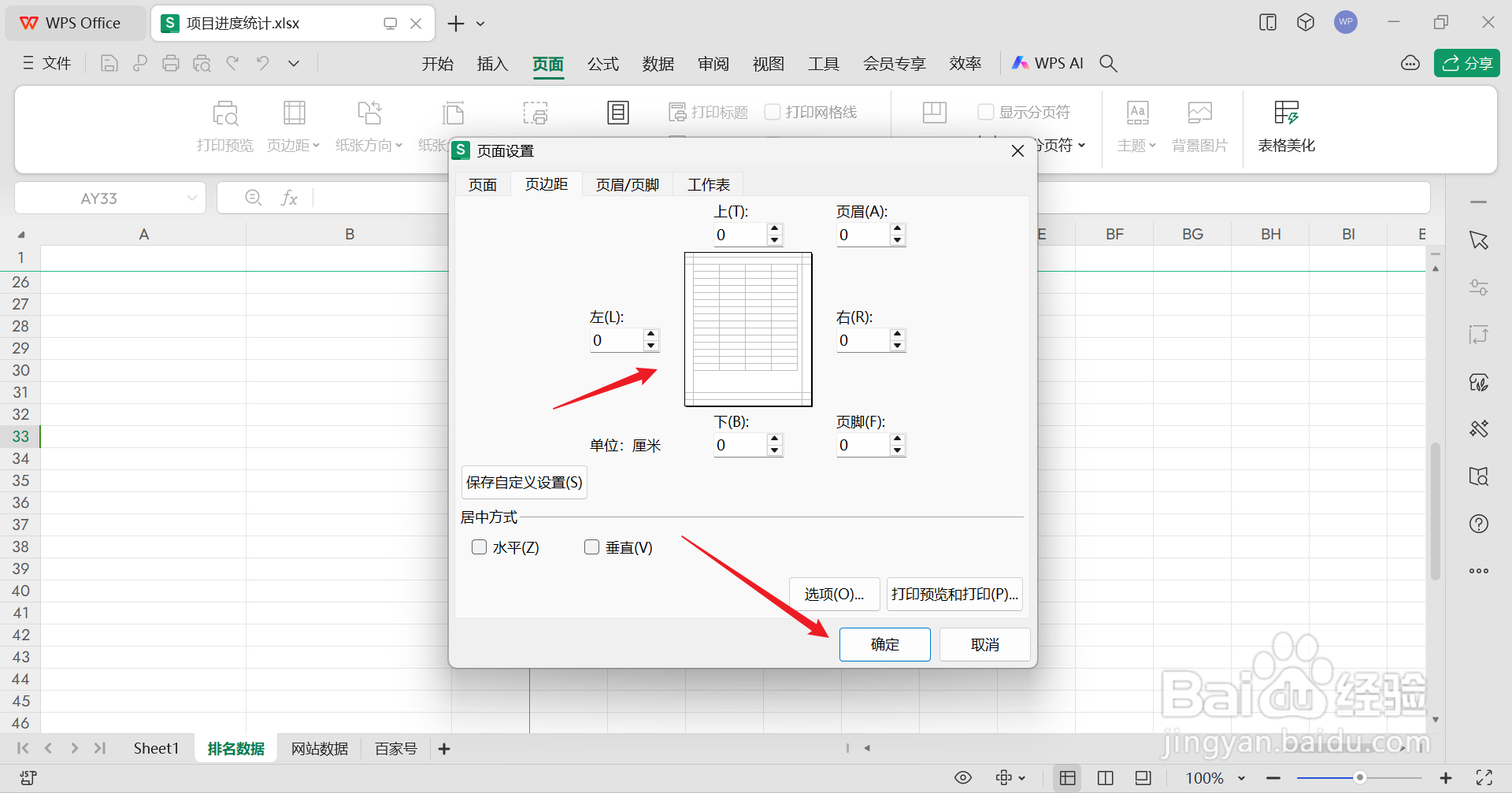Click the Share (分享) button
The height and width of the screenshot is (793, 1512).
(1467, 63)
